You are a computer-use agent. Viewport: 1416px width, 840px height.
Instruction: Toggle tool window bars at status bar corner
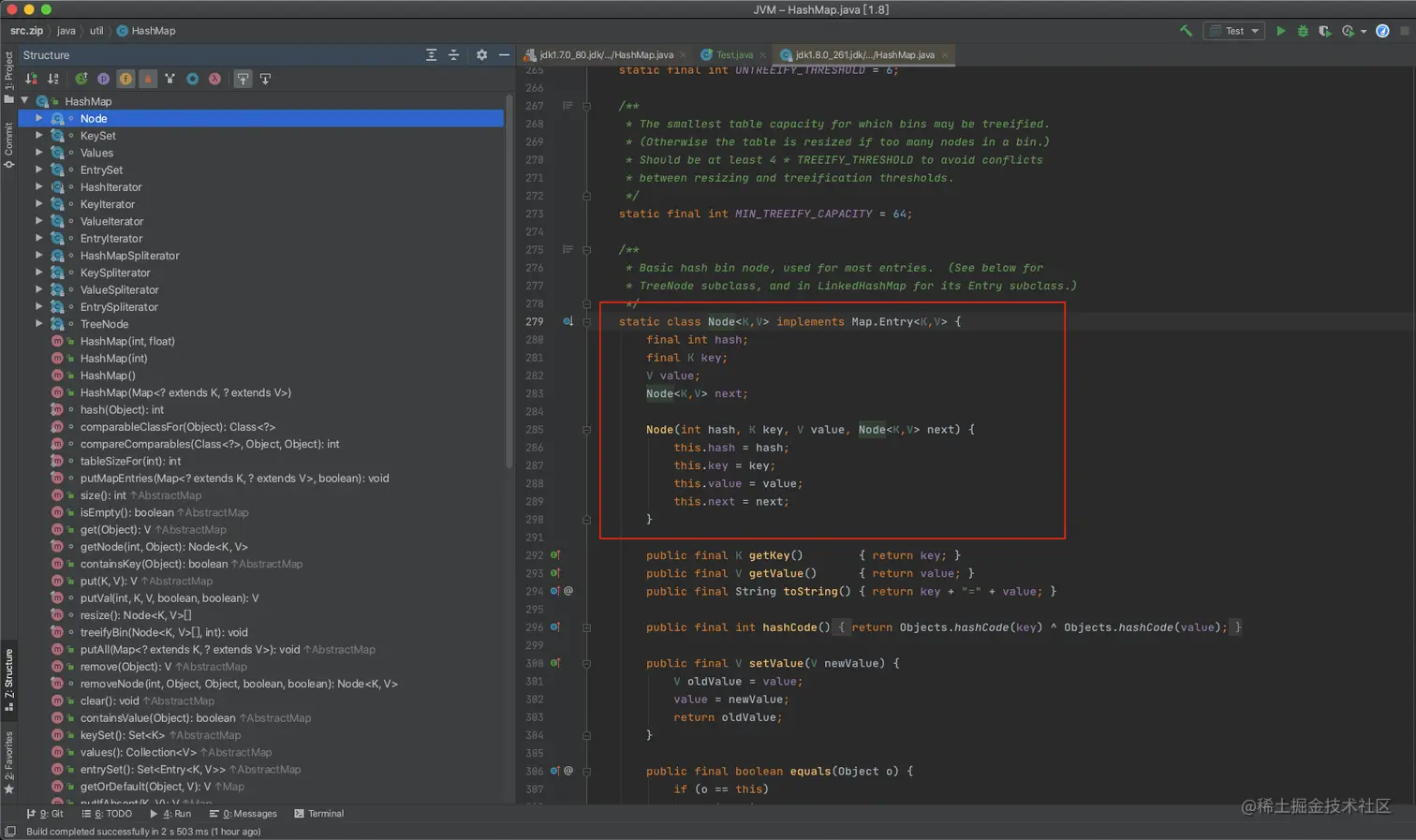tap(9, 832)
